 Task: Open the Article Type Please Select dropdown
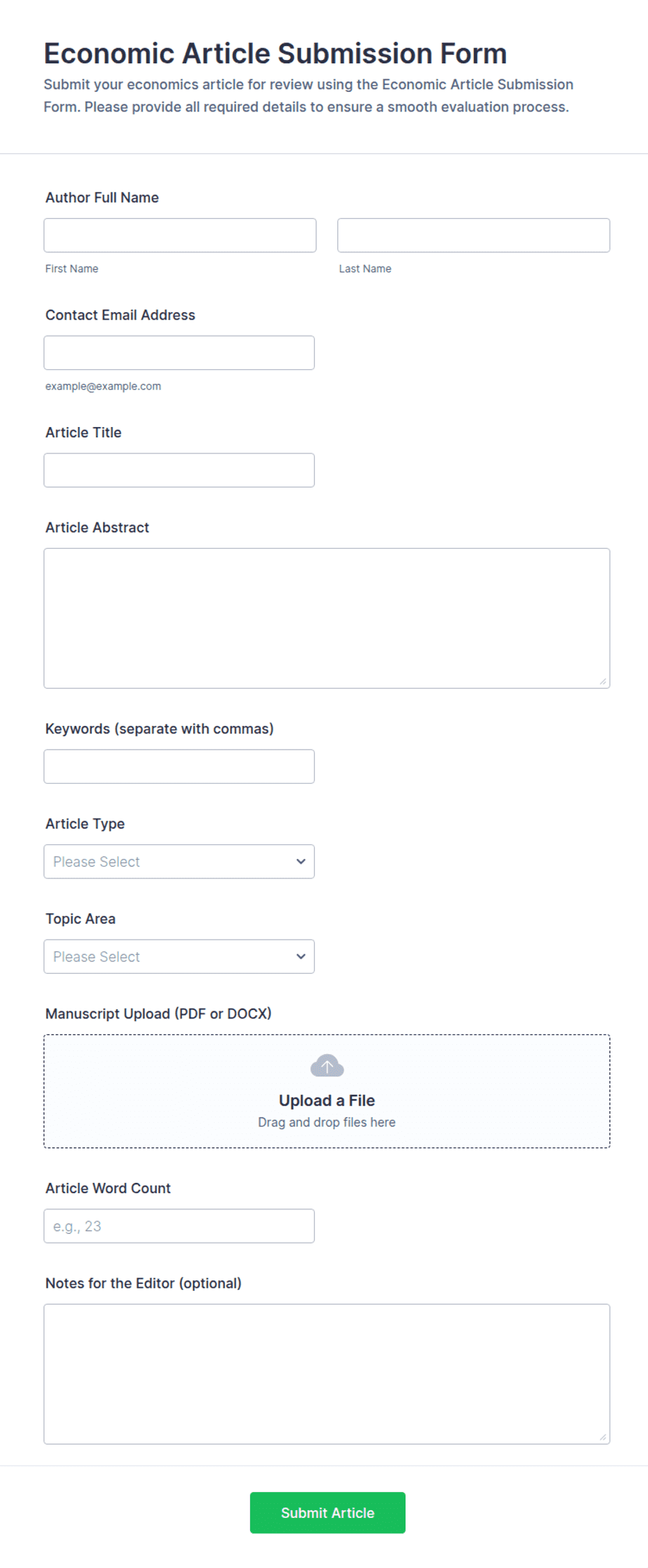179,862
